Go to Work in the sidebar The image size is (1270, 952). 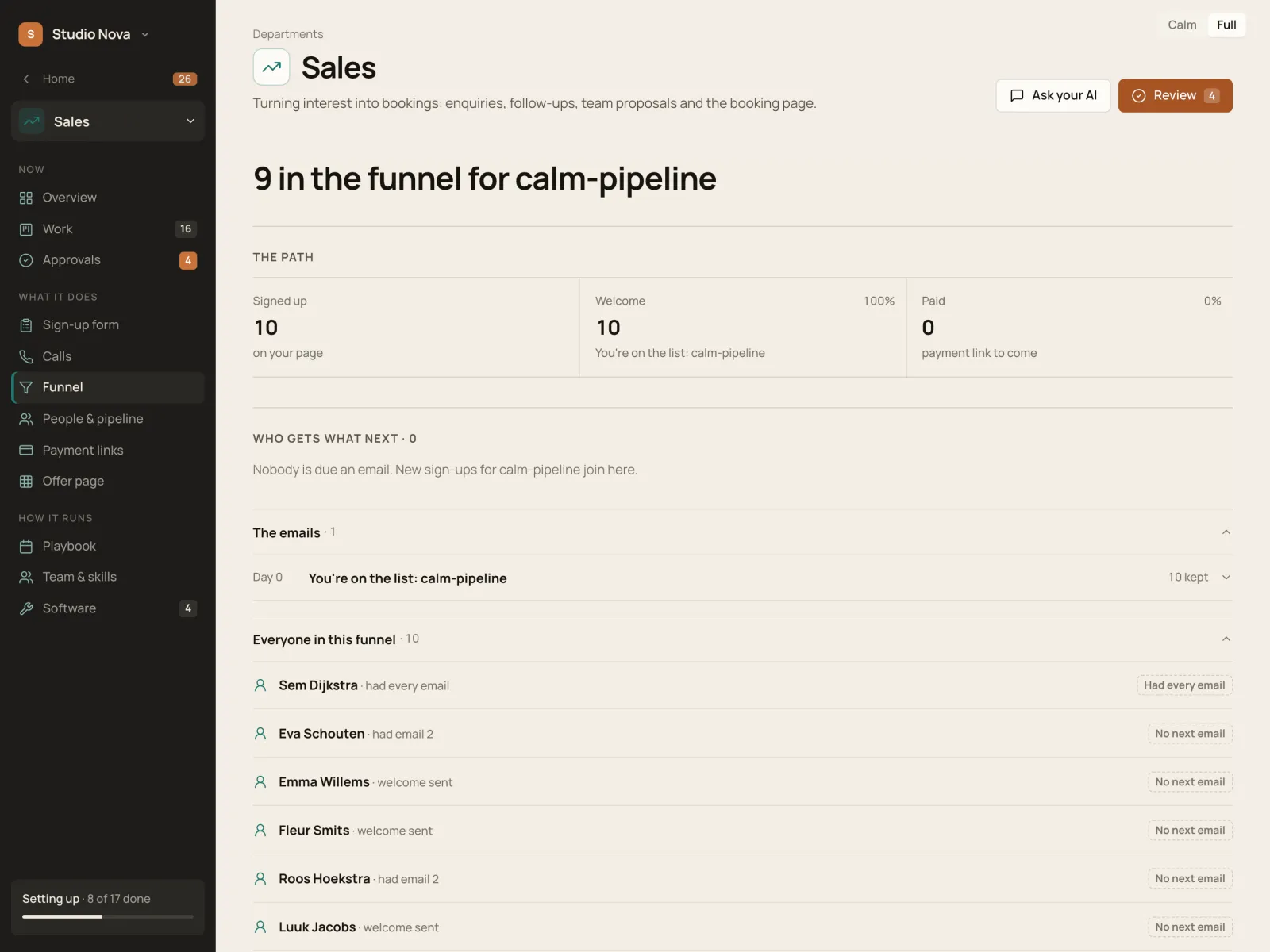[x=108, y=229]
